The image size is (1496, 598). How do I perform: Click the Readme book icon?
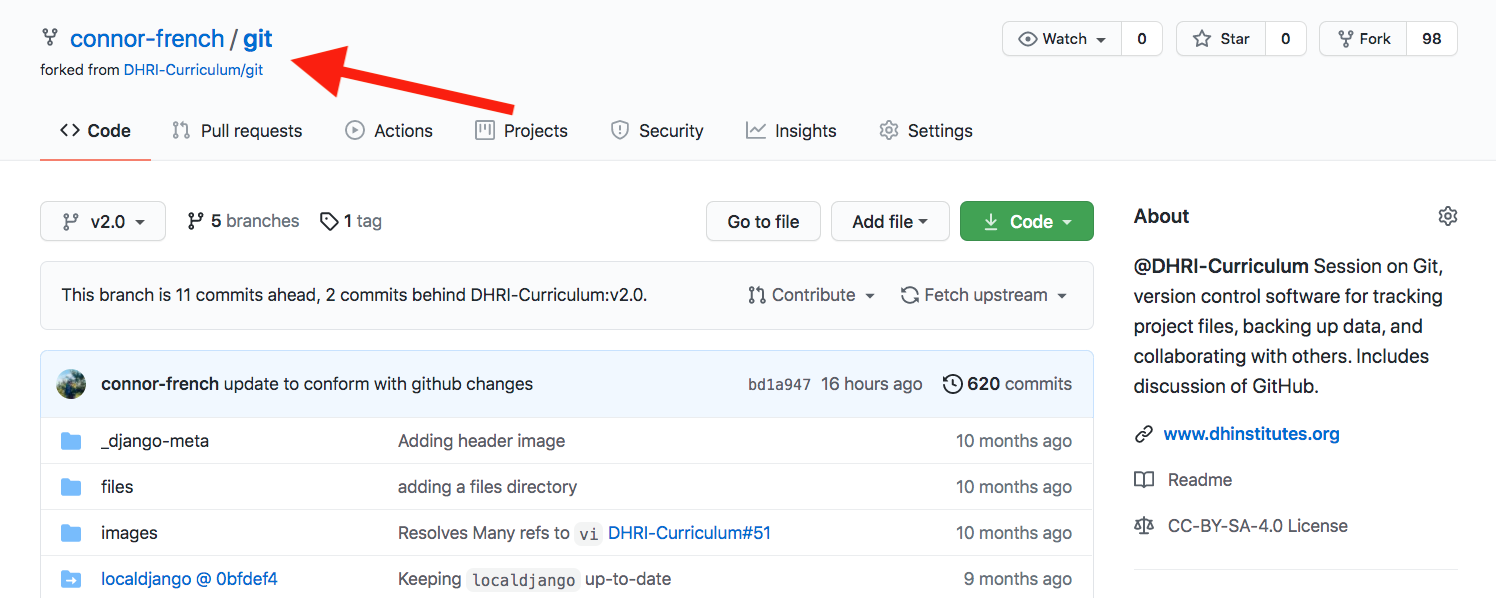point(1144,480)
